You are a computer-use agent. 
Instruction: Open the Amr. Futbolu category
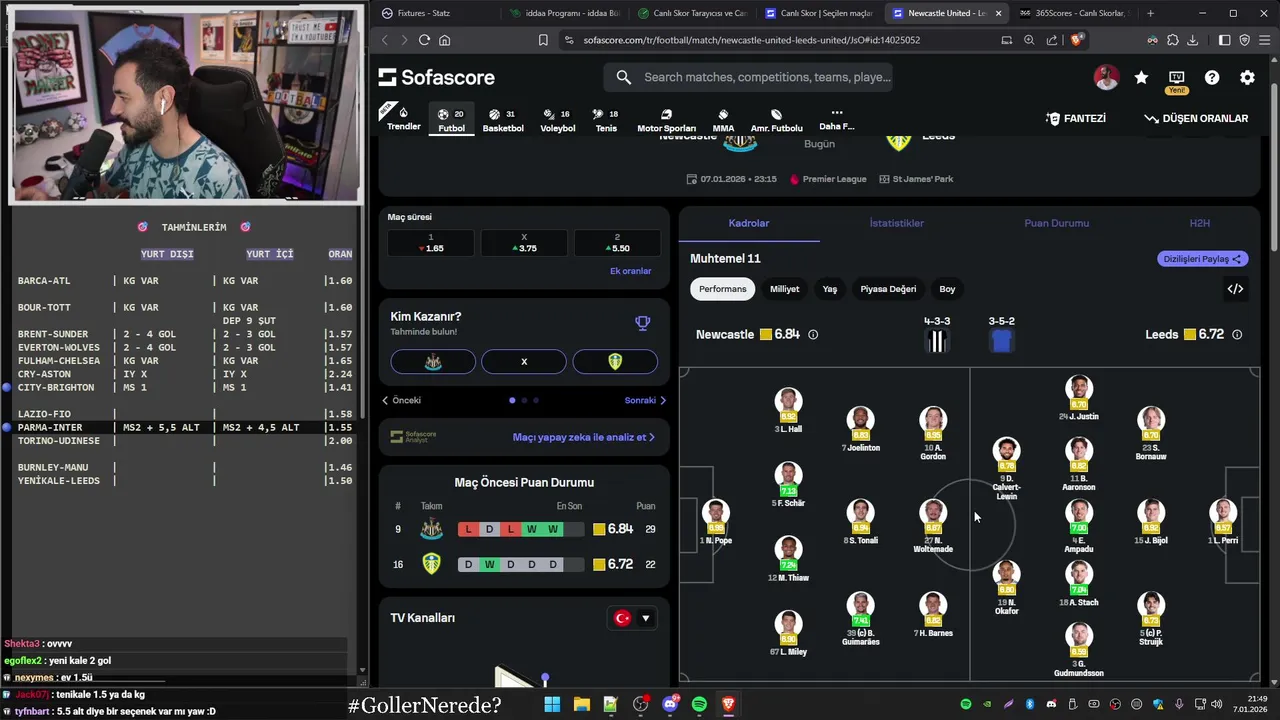point(776,120)
